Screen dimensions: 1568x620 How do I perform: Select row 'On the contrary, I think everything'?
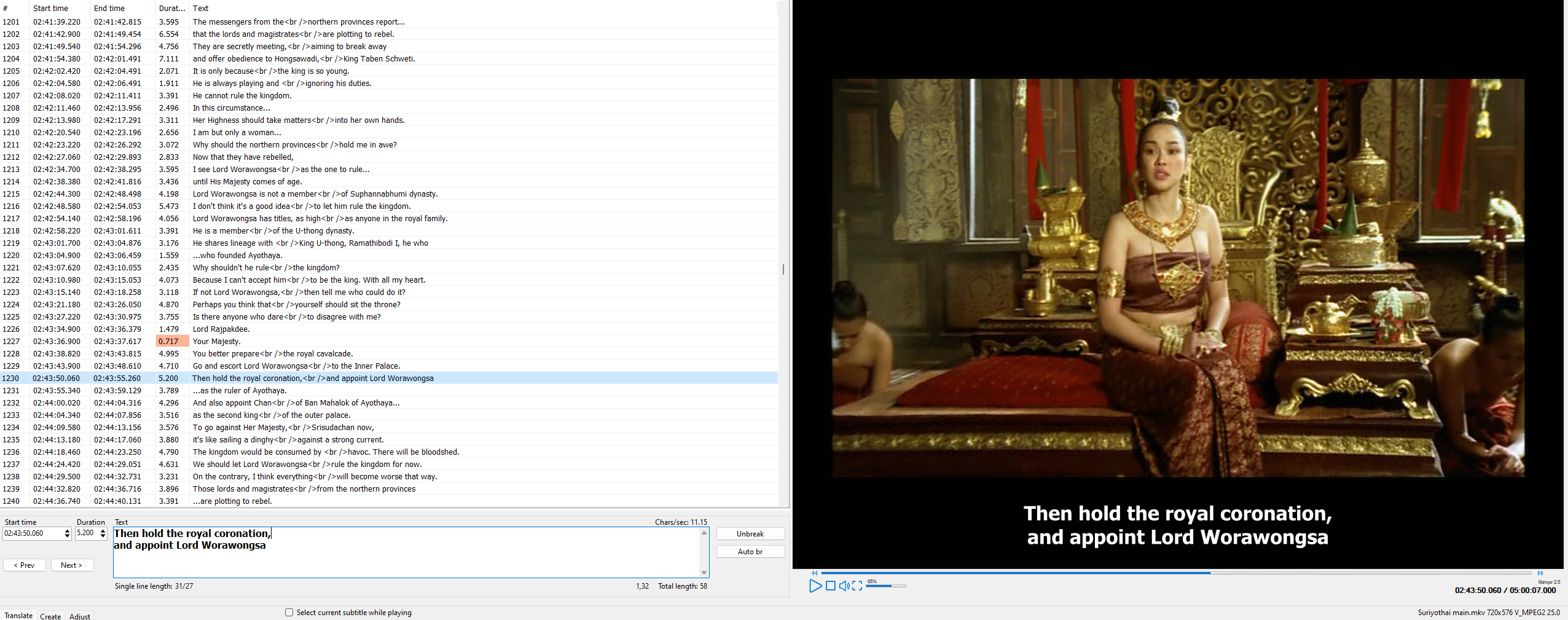(x=389, y=476)
